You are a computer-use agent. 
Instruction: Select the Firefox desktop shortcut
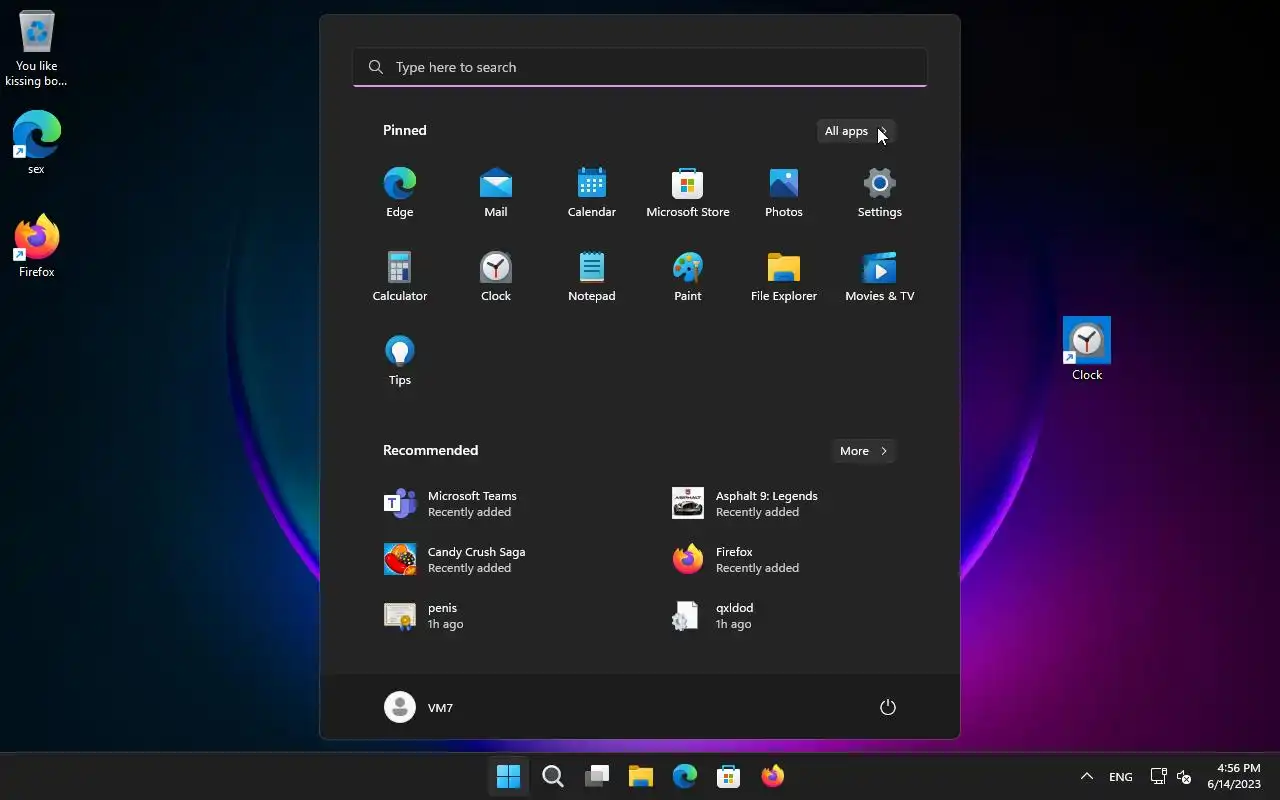[x=36, y=246]
